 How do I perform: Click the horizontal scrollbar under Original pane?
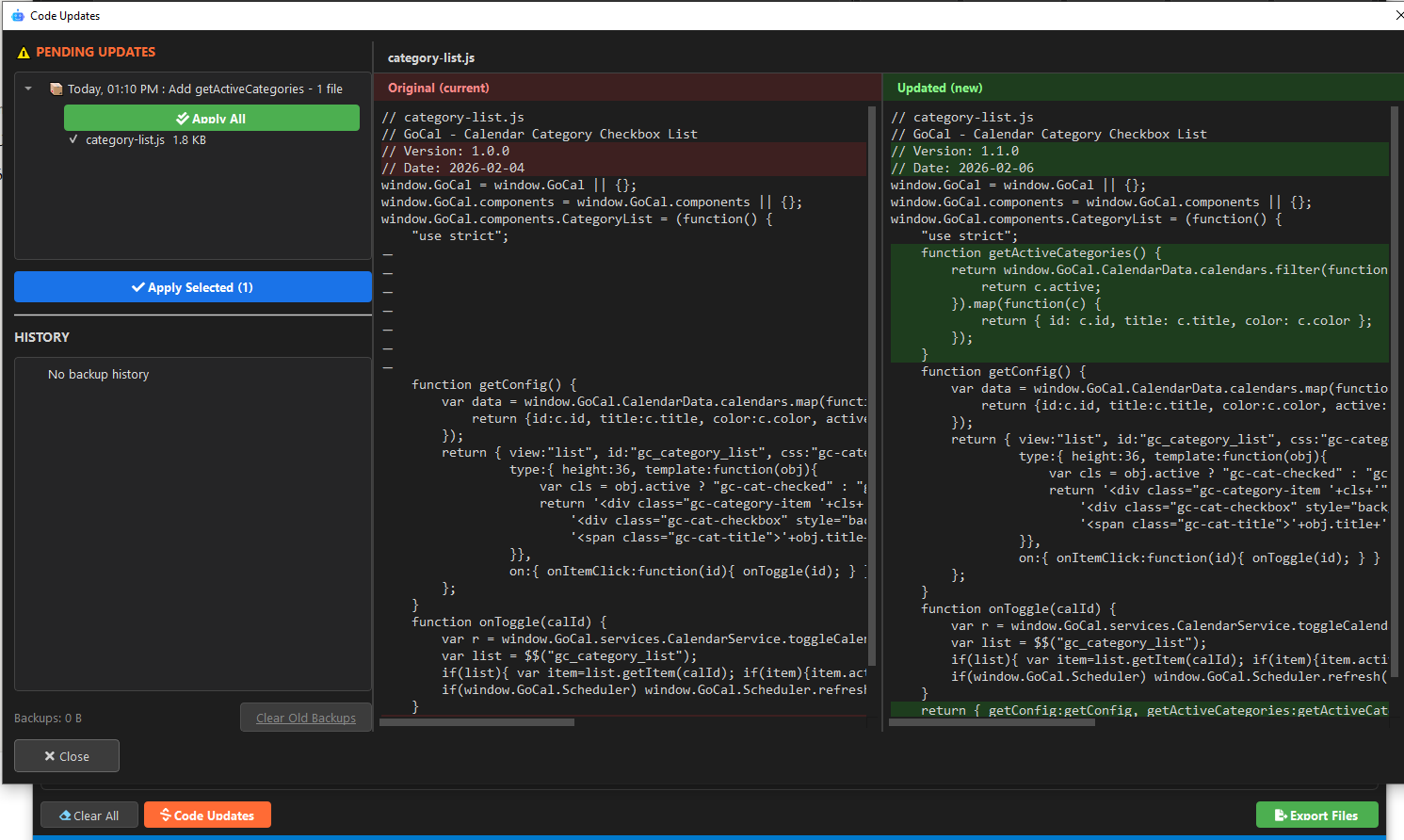pos(476,722)
